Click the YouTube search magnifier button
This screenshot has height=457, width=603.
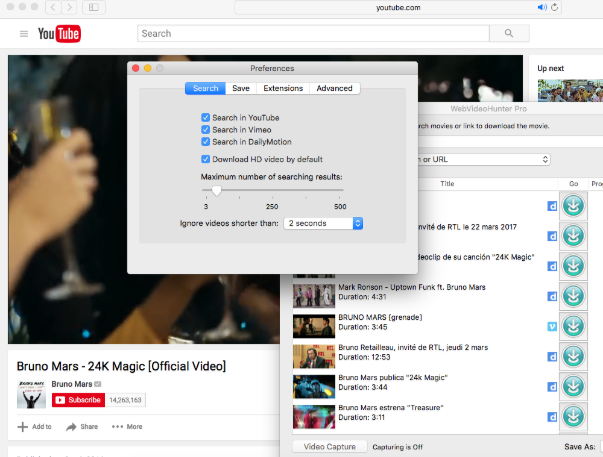pos(509,33)
